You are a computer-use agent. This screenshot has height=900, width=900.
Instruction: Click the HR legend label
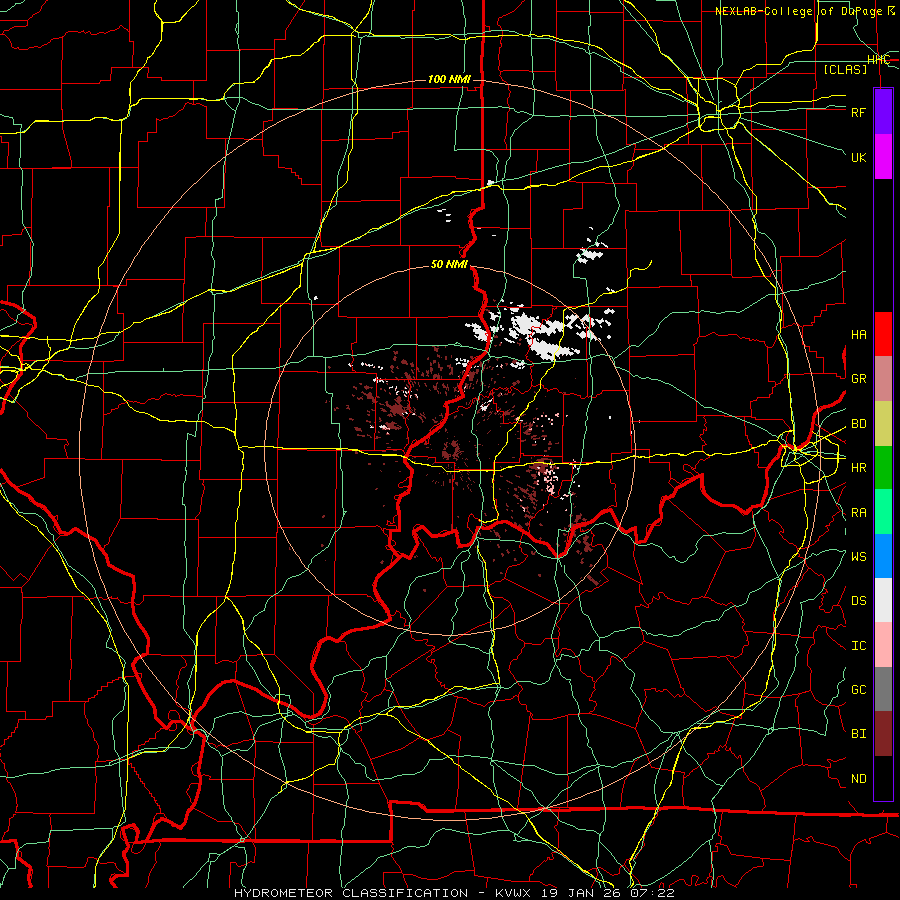click(859, 468)
